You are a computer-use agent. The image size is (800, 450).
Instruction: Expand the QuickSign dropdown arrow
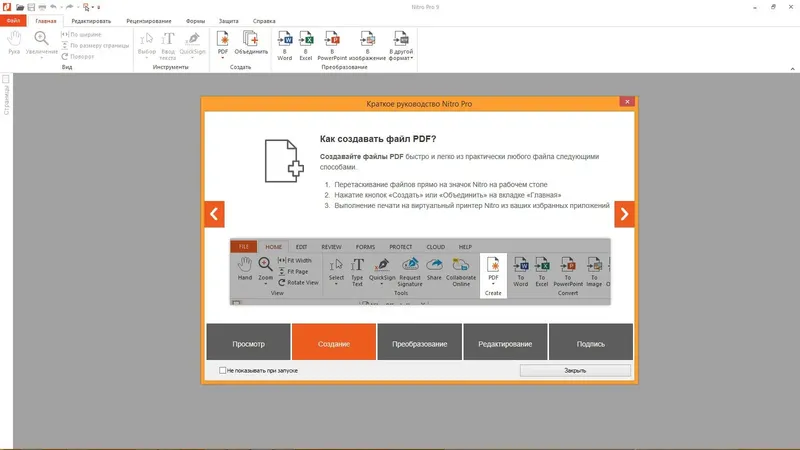pos(192,58)
